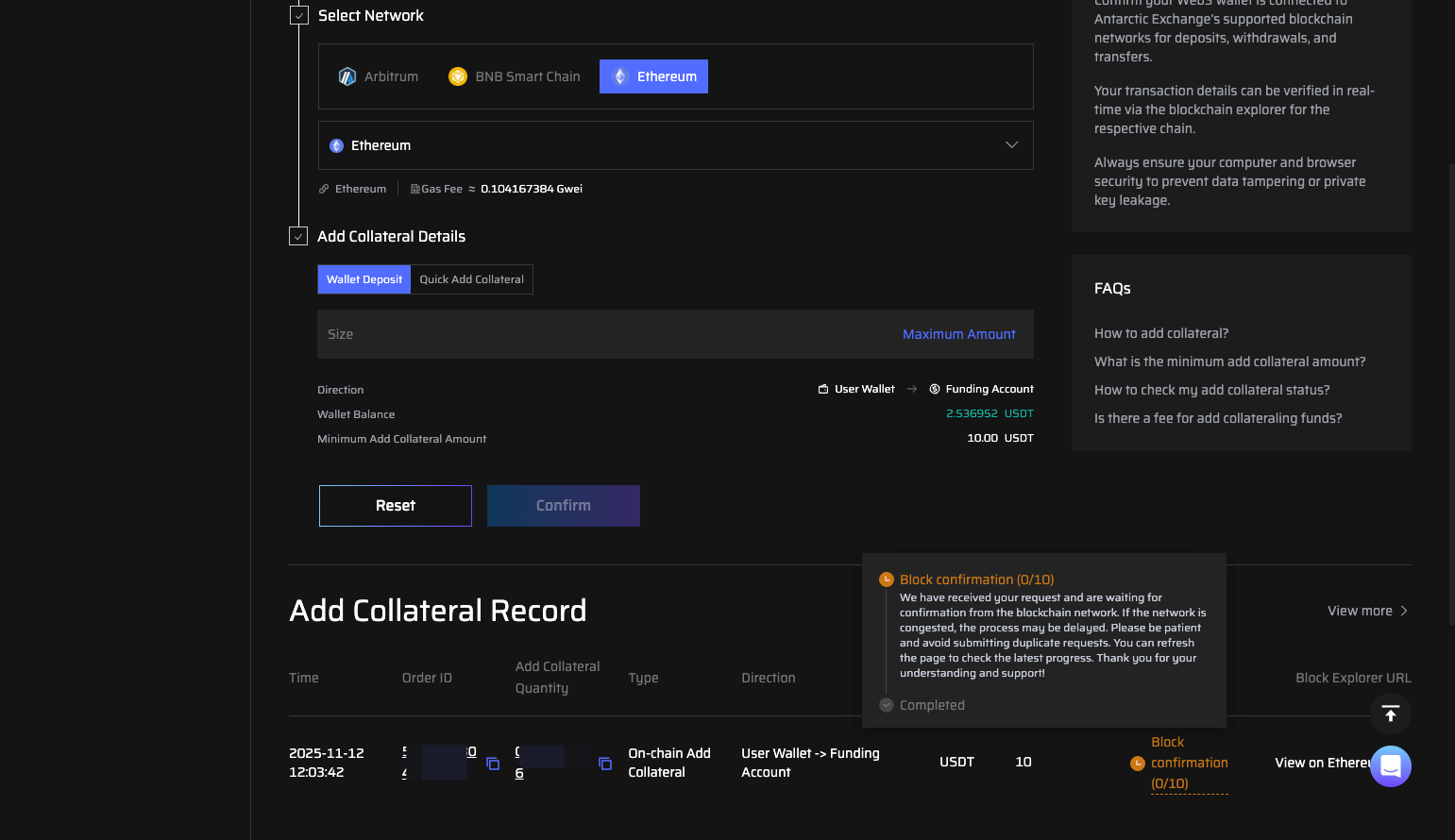Click the Gas Fee pump icon
This screenshot has height=840, width=1455.
coord(415,189)
